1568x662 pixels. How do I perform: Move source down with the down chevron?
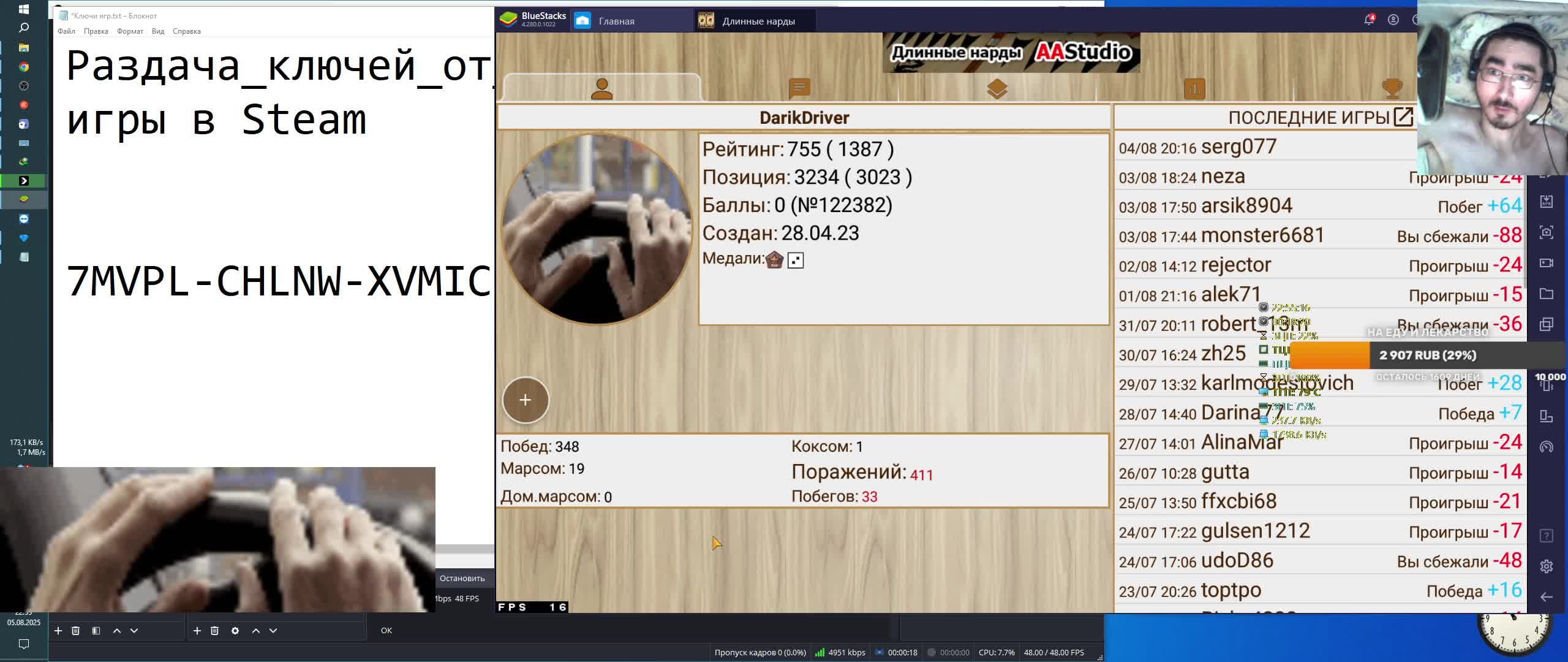pyautogui.click(x=273, y=631)
